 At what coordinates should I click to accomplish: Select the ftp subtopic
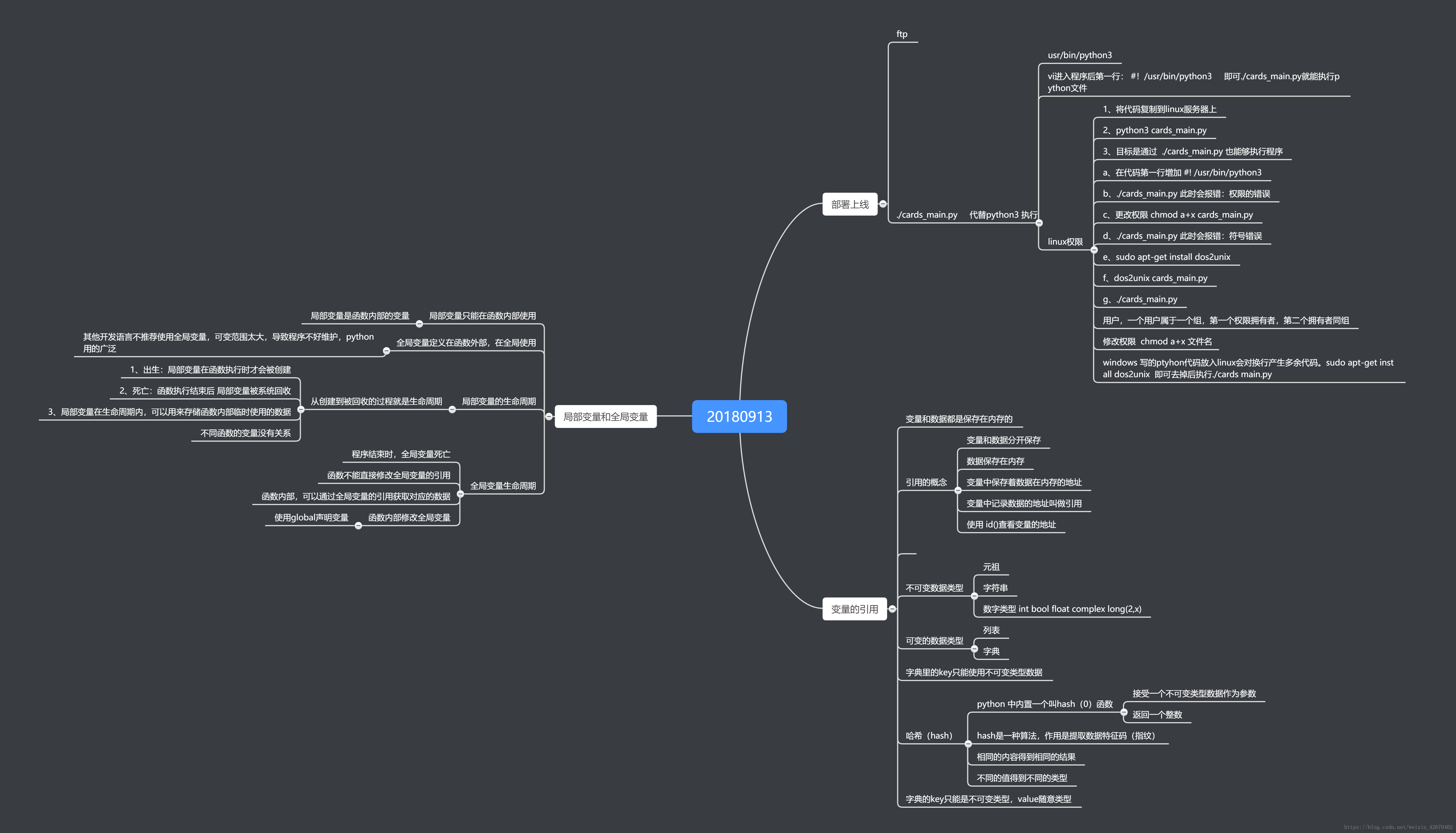coord(902,34)
